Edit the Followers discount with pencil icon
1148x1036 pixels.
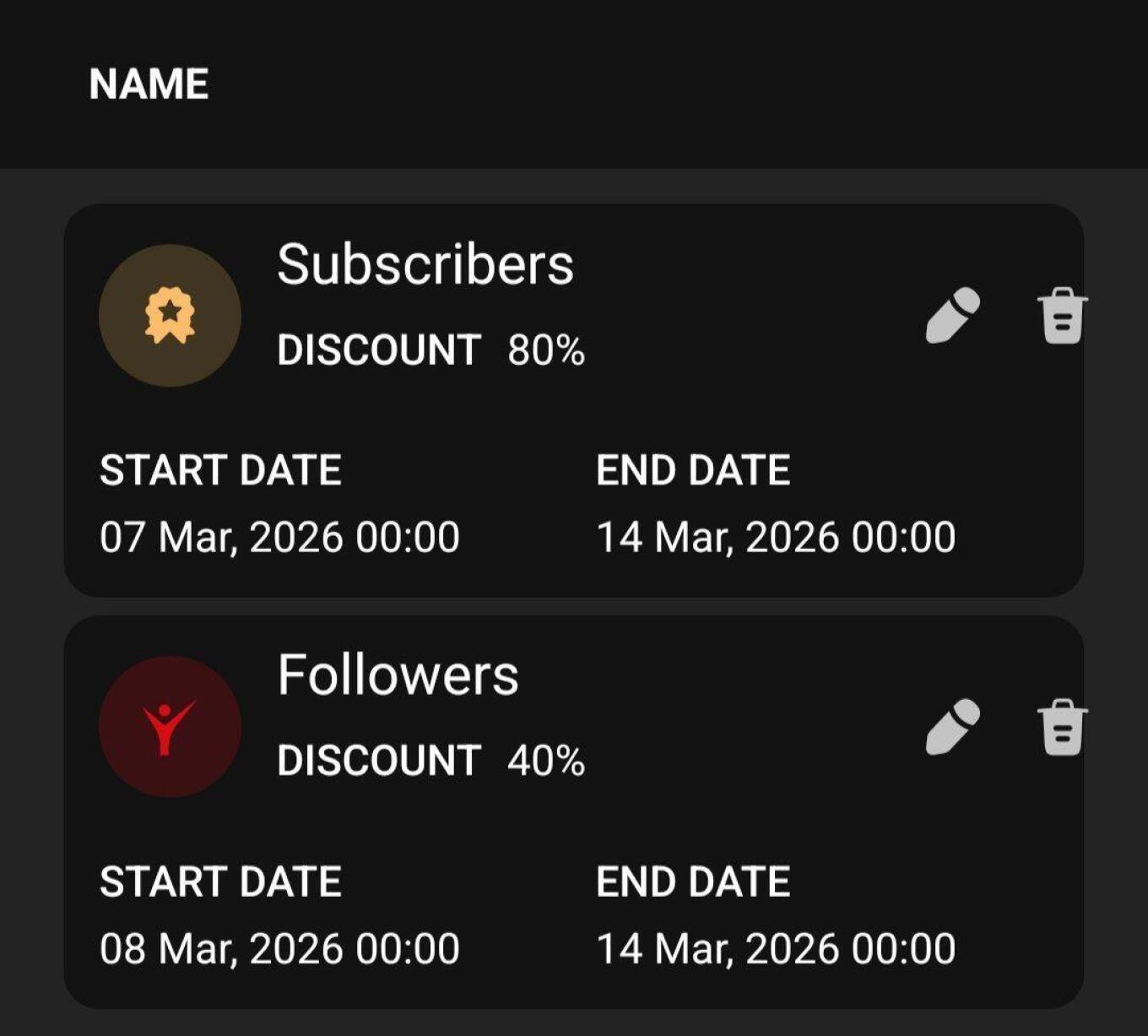click(953, 726)
